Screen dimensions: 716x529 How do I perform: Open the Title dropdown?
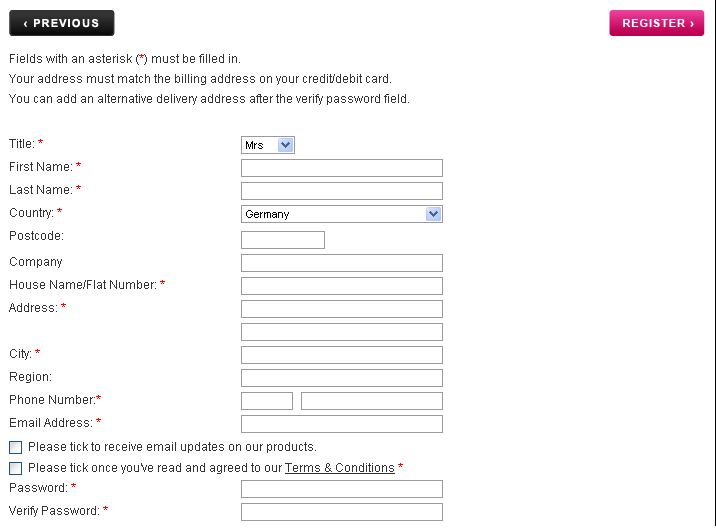coord(268,145)
